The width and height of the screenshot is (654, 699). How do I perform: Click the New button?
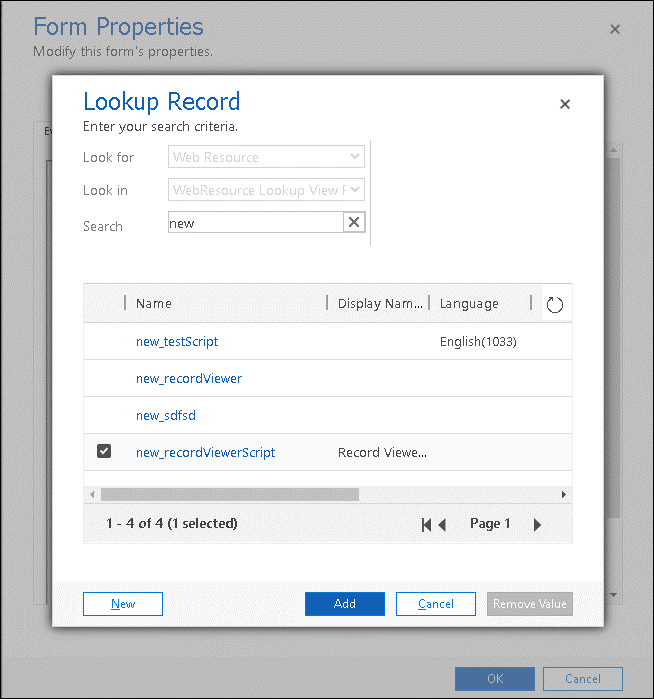(123, 604)
